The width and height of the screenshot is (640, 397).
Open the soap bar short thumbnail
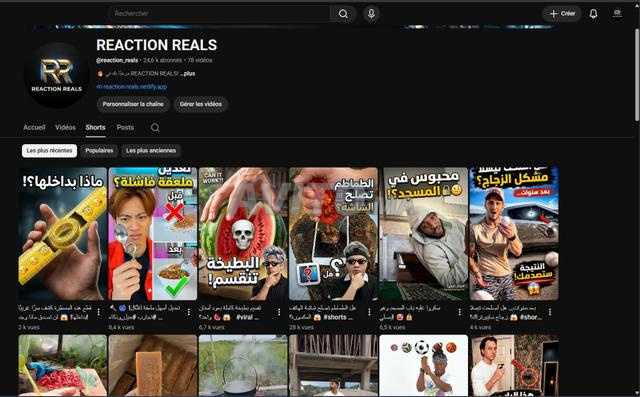click(153, 365)
